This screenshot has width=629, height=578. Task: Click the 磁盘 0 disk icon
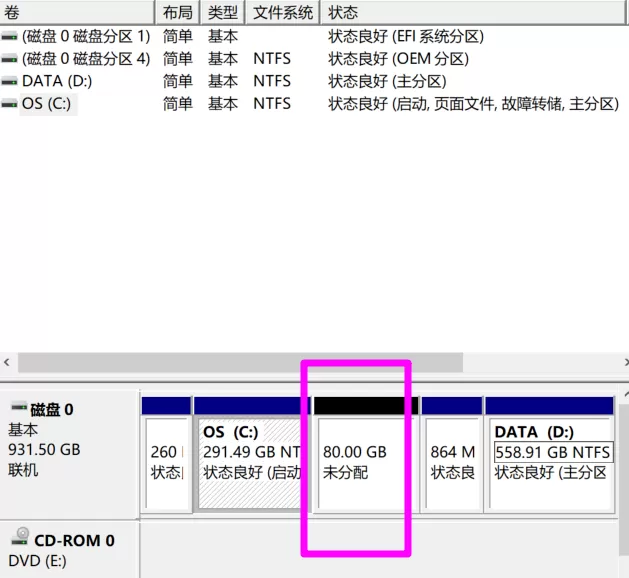[x=18, y=407]
